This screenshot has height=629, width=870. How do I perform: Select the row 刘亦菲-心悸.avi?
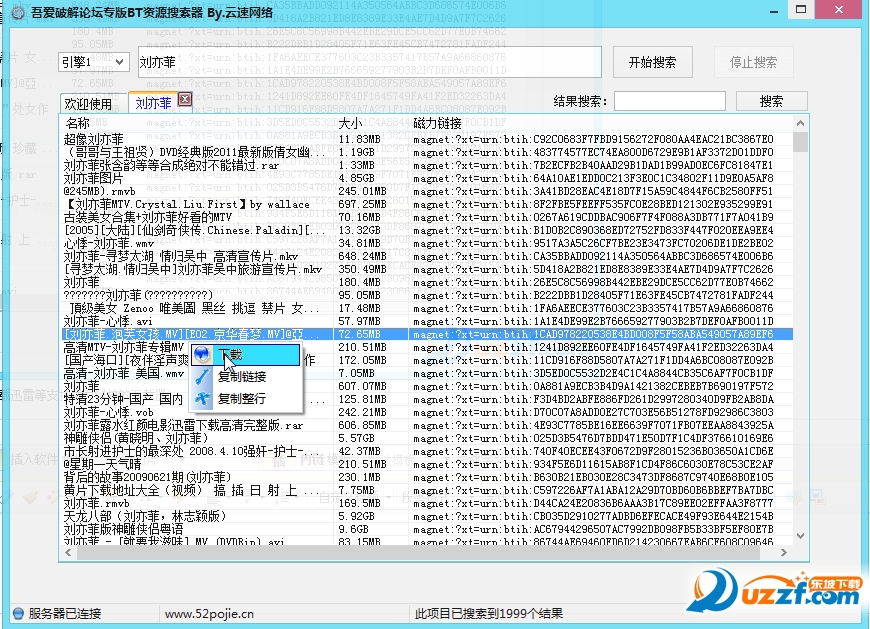[x=427, y=321]
